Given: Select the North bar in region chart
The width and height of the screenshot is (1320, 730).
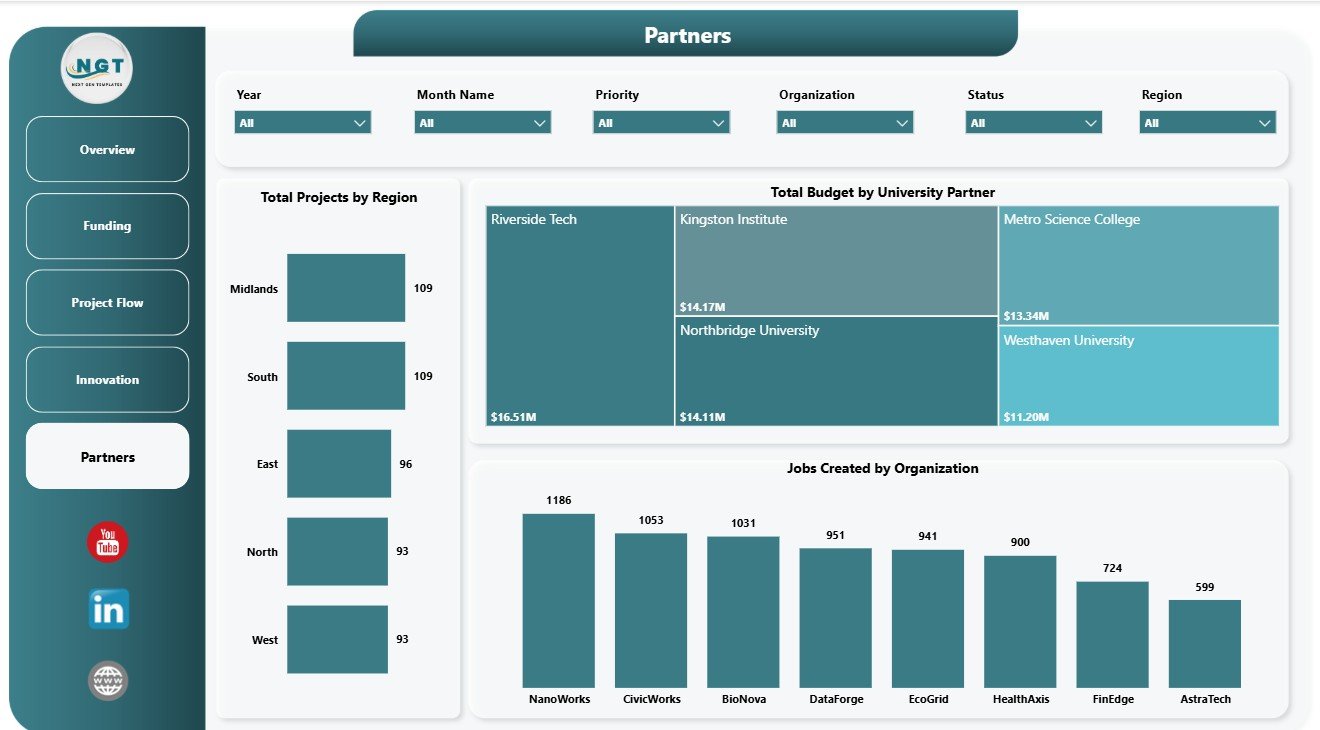Looking at the screenshot, I should point(337,551).
